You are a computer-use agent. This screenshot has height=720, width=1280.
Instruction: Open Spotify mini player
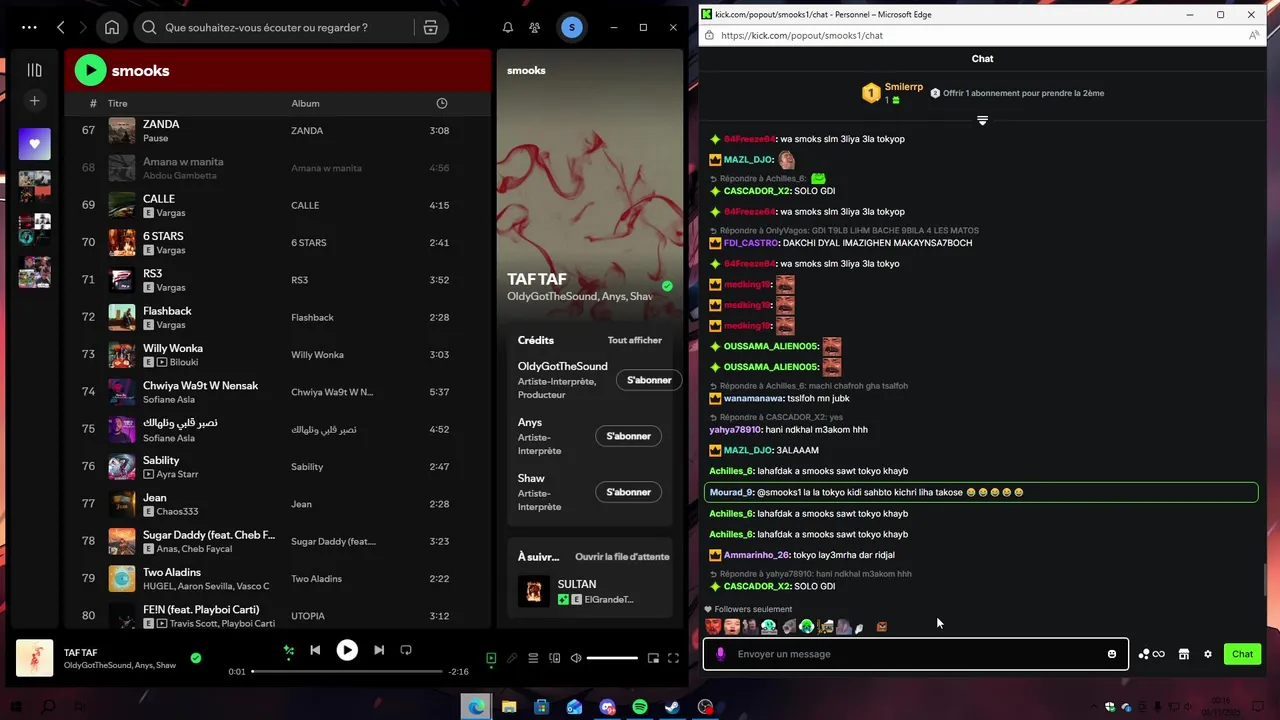pyautogui.click(x=653, y=658)
